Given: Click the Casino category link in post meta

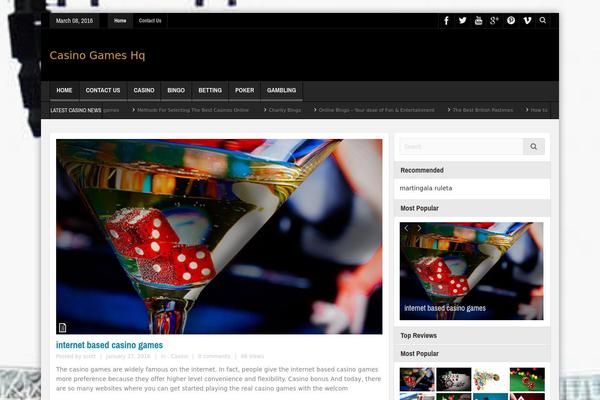Looking at the screenshot, I should [x=179, y=356].
